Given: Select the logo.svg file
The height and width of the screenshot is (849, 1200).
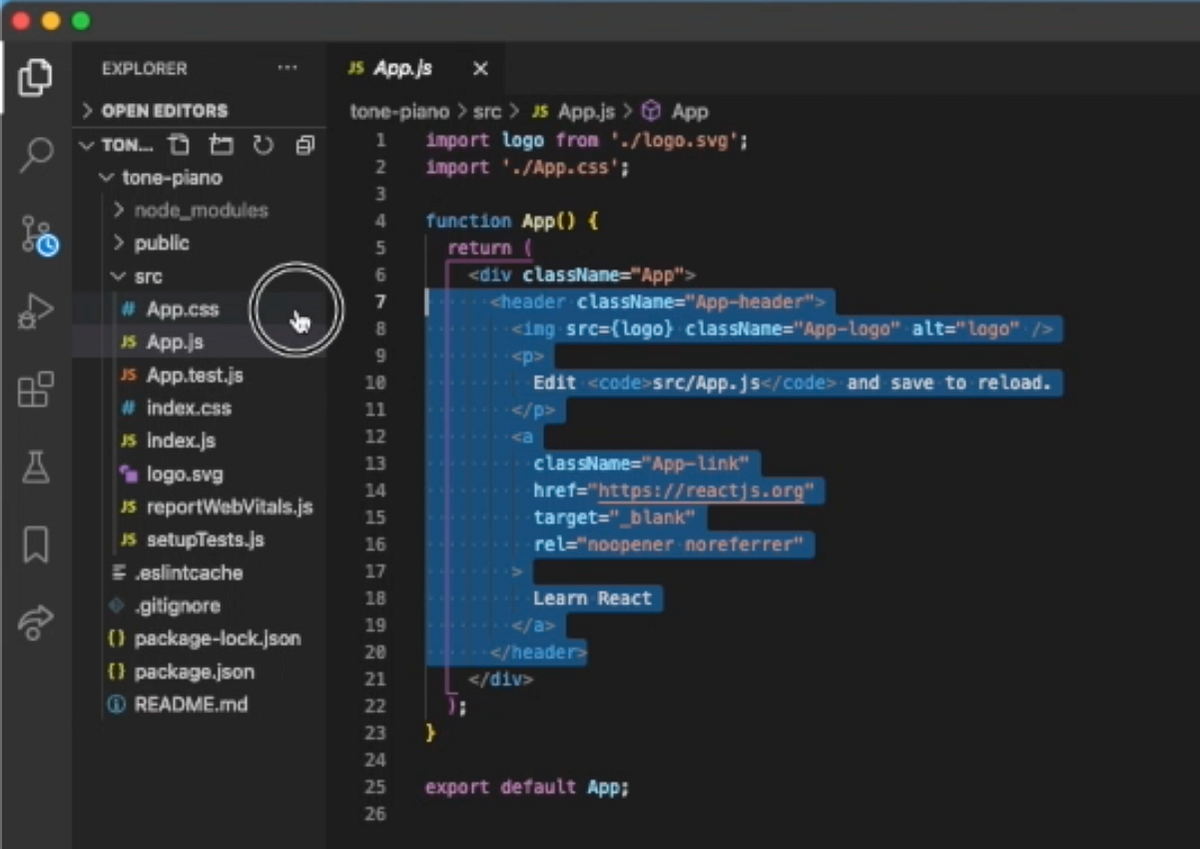Looking at the screenshot, I should 185,473.
